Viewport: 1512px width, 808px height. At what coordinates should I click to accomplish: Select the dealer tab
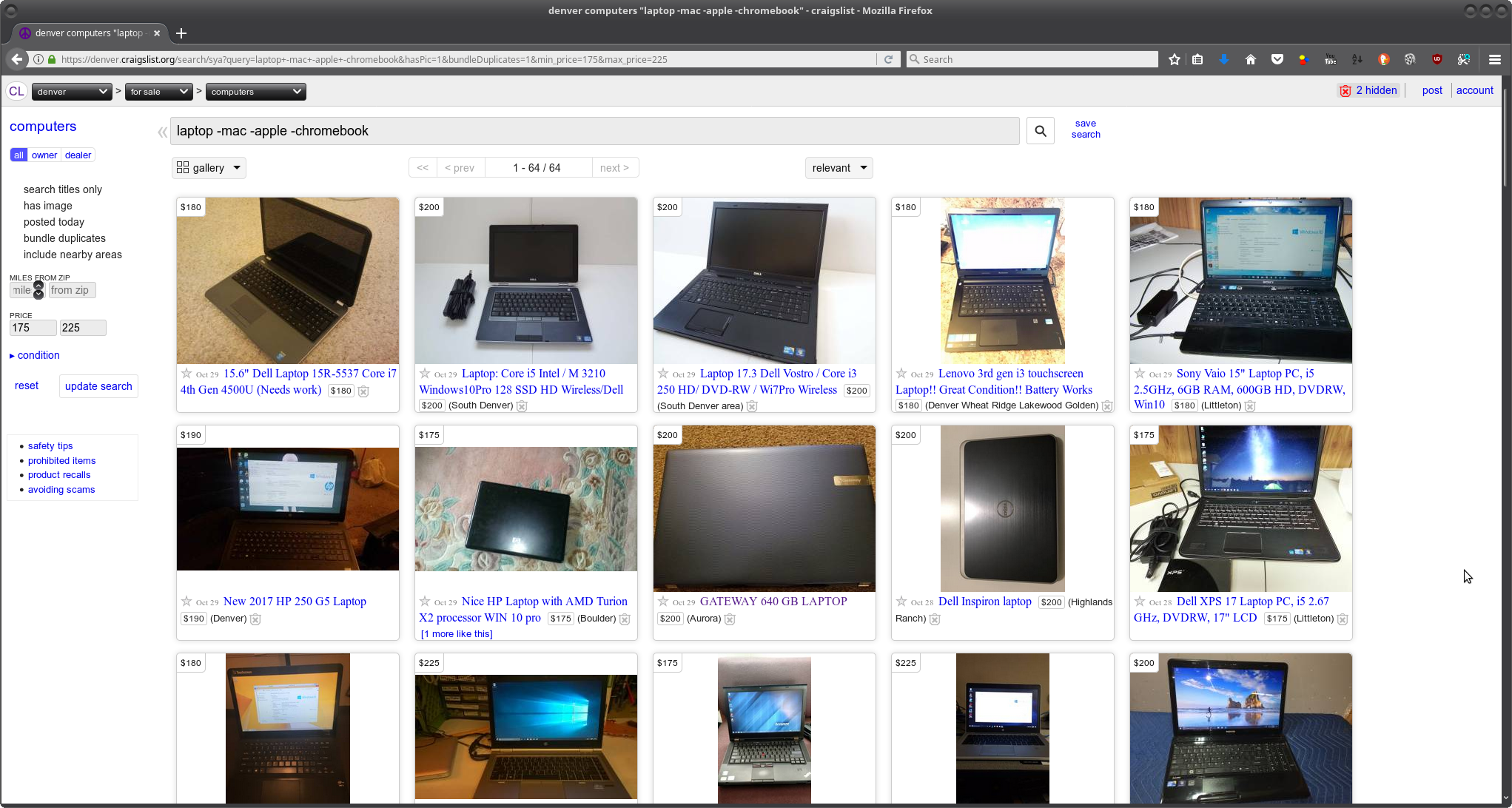[78, 155]
